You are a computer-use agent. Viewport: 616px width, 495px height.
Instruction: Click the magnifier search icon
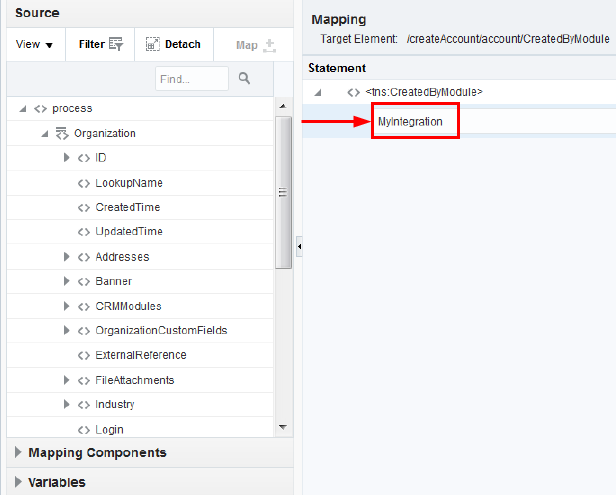coord(244,78)
